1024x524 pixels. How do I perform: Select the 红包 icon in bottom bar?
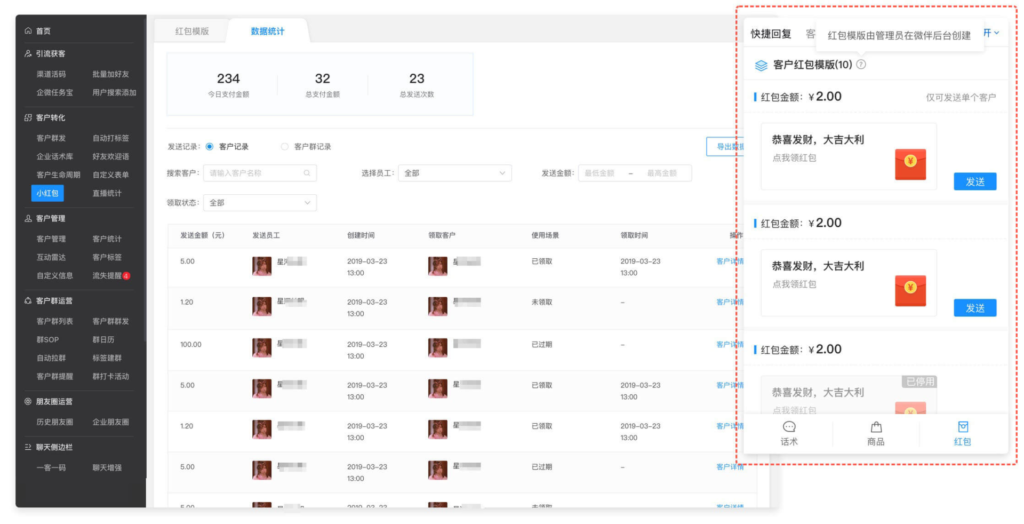coord(962,427)
